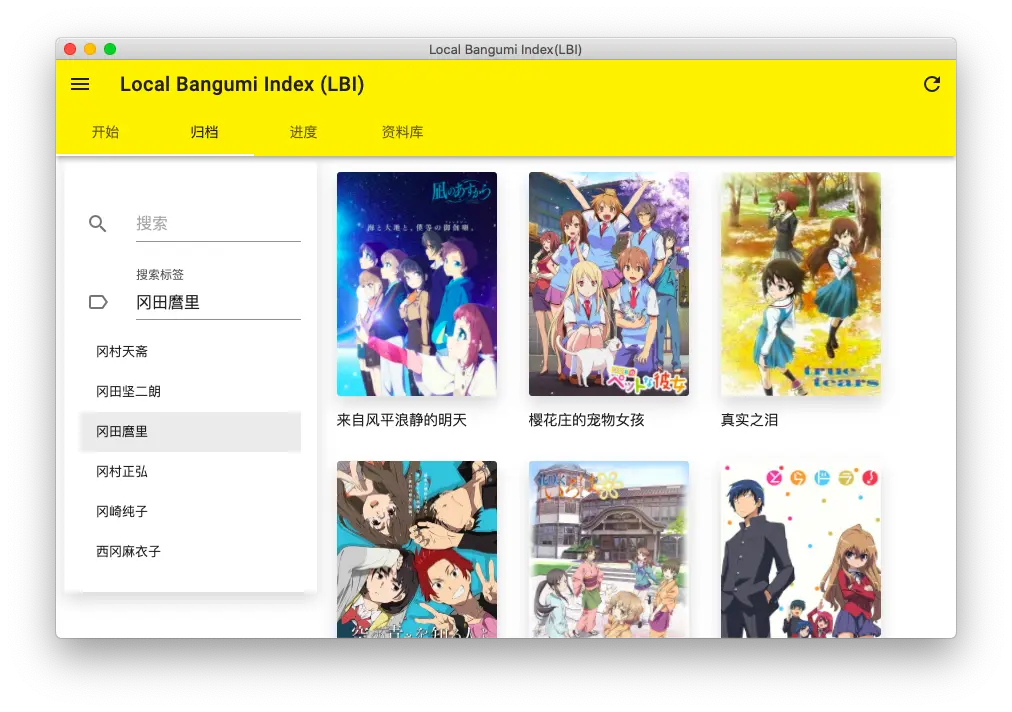Focus the 搜索 text field
The width and height of the screenshot is (1012, 712).
[x=218, y=224]
